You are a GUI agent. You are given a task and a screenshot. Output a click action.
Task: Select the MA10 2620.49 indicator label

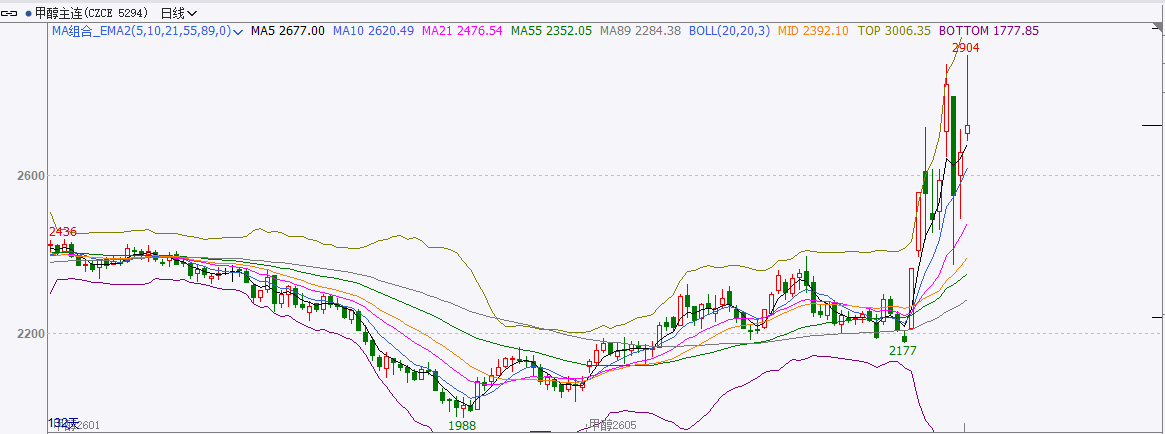point(373,32)
